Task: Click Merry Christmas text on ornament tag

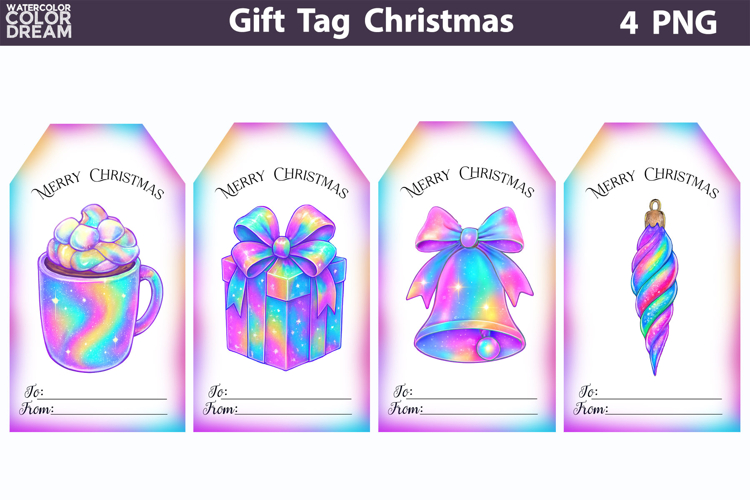Action: (652, 183)
